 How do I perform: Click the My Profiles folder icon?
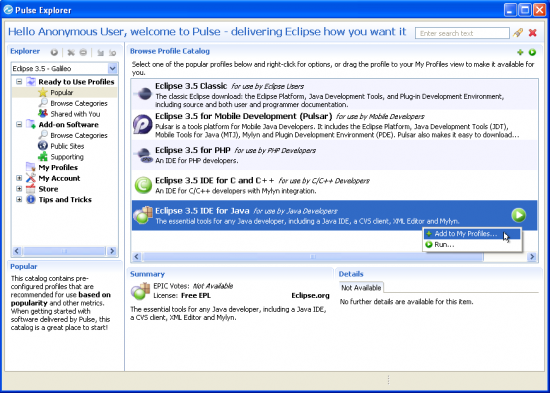click(31, 167)
